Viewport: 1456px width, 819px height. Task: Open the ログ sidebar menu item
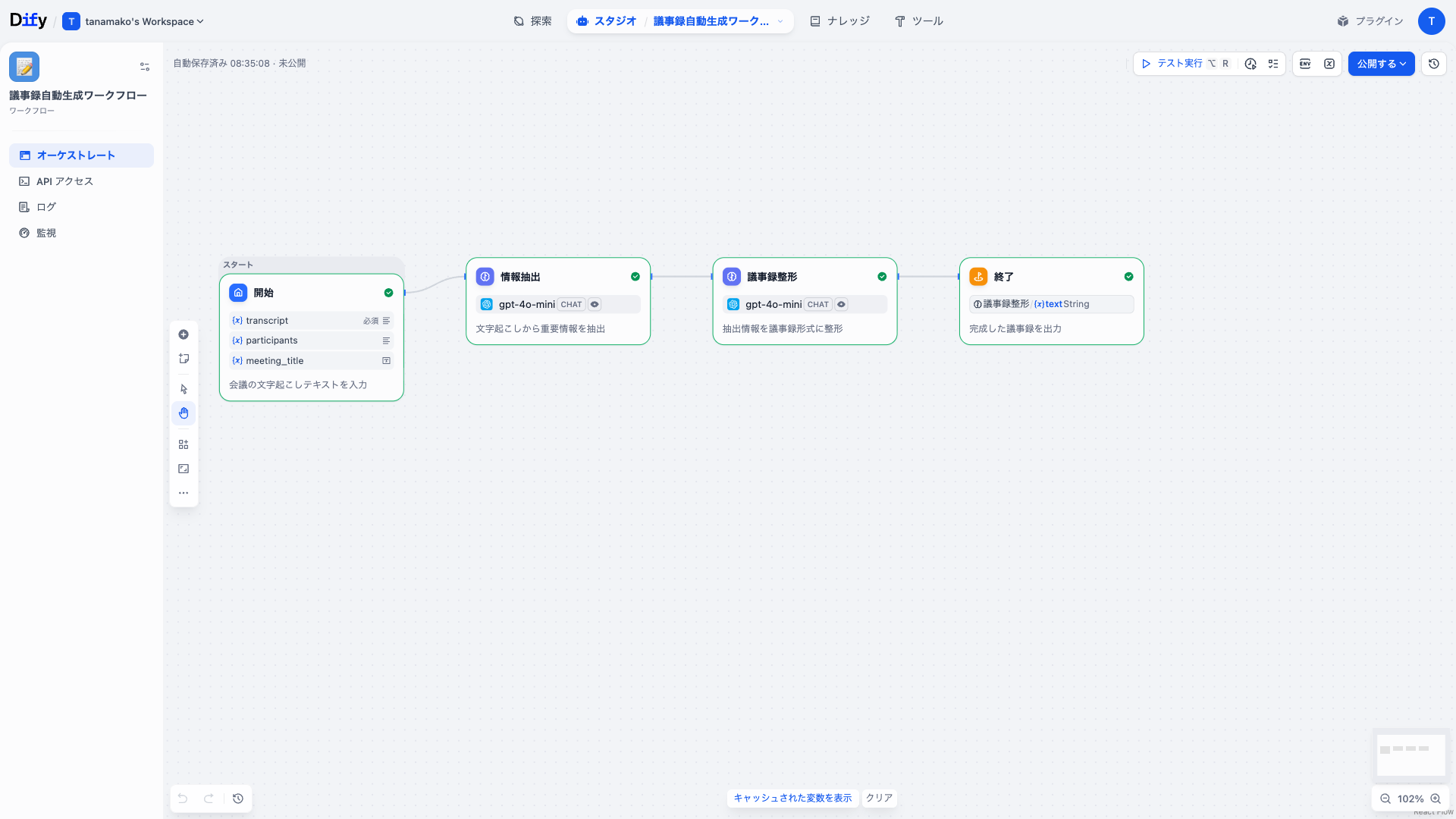46,207
